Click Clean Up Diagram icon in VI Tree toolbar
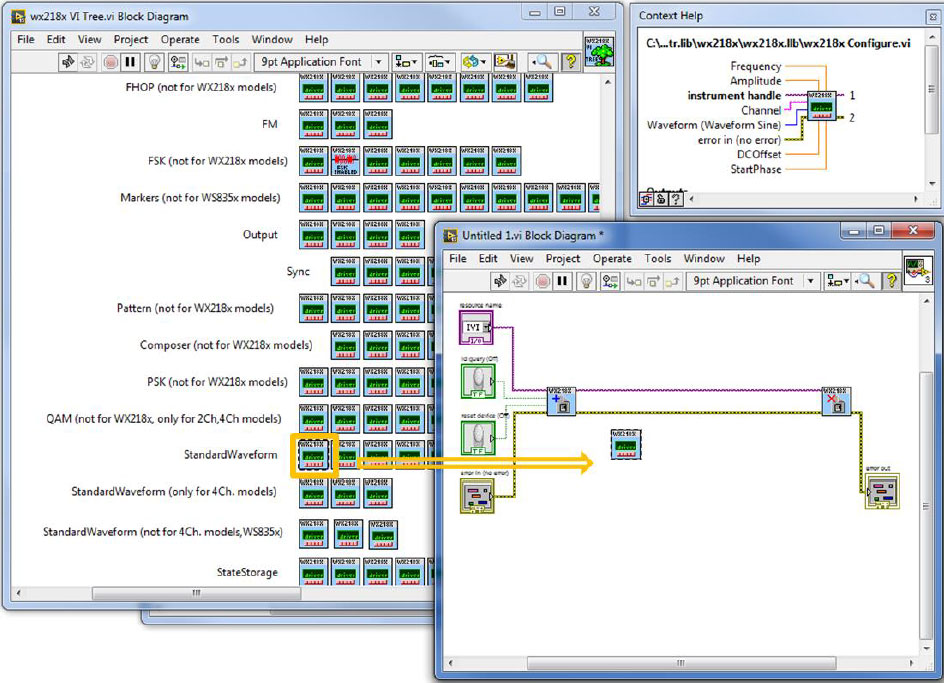 point(504,62)
